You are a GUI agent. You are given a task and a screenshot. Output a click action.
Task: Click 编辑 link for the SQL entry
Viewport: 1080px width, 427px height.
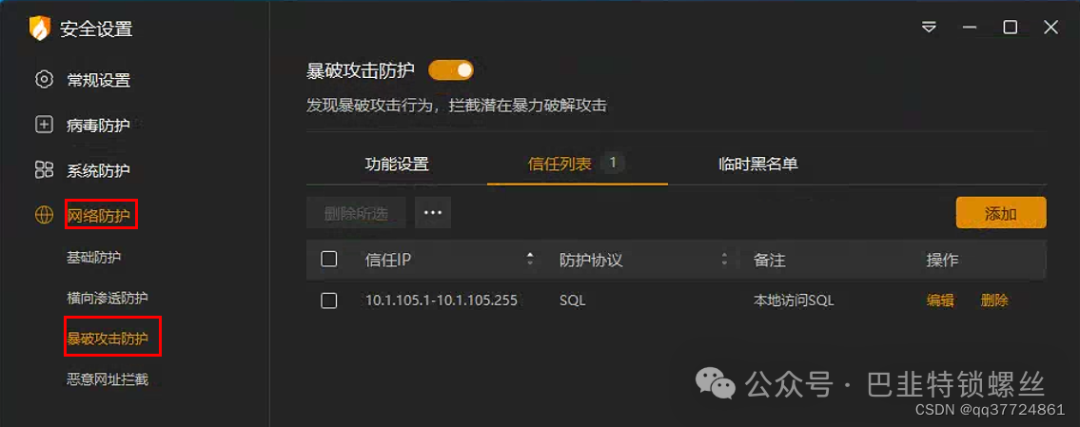tap(940, 300)
